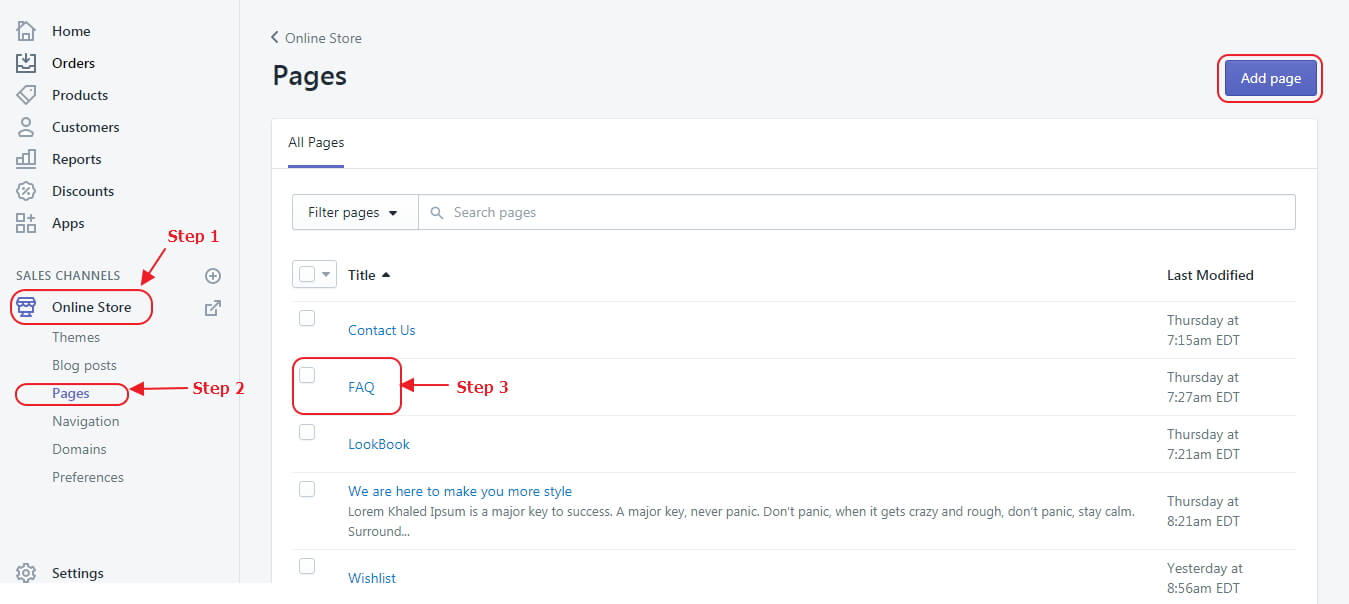1349x604 pixels.
Task: Click the Orders inbox icon
Action: click(27, 63)
